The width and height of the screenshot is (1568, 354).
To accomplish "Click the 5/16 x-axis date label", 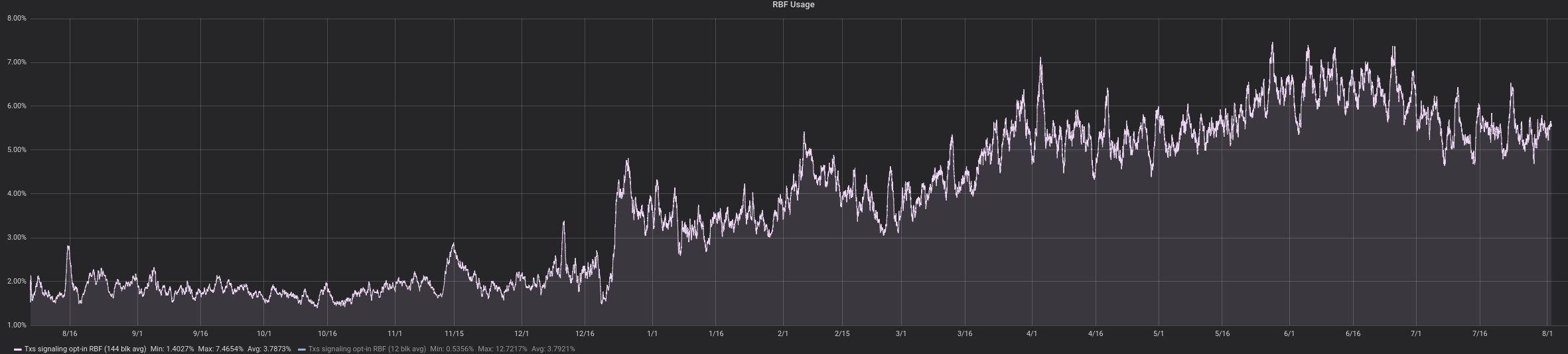I will click(x=1222, y=333).
